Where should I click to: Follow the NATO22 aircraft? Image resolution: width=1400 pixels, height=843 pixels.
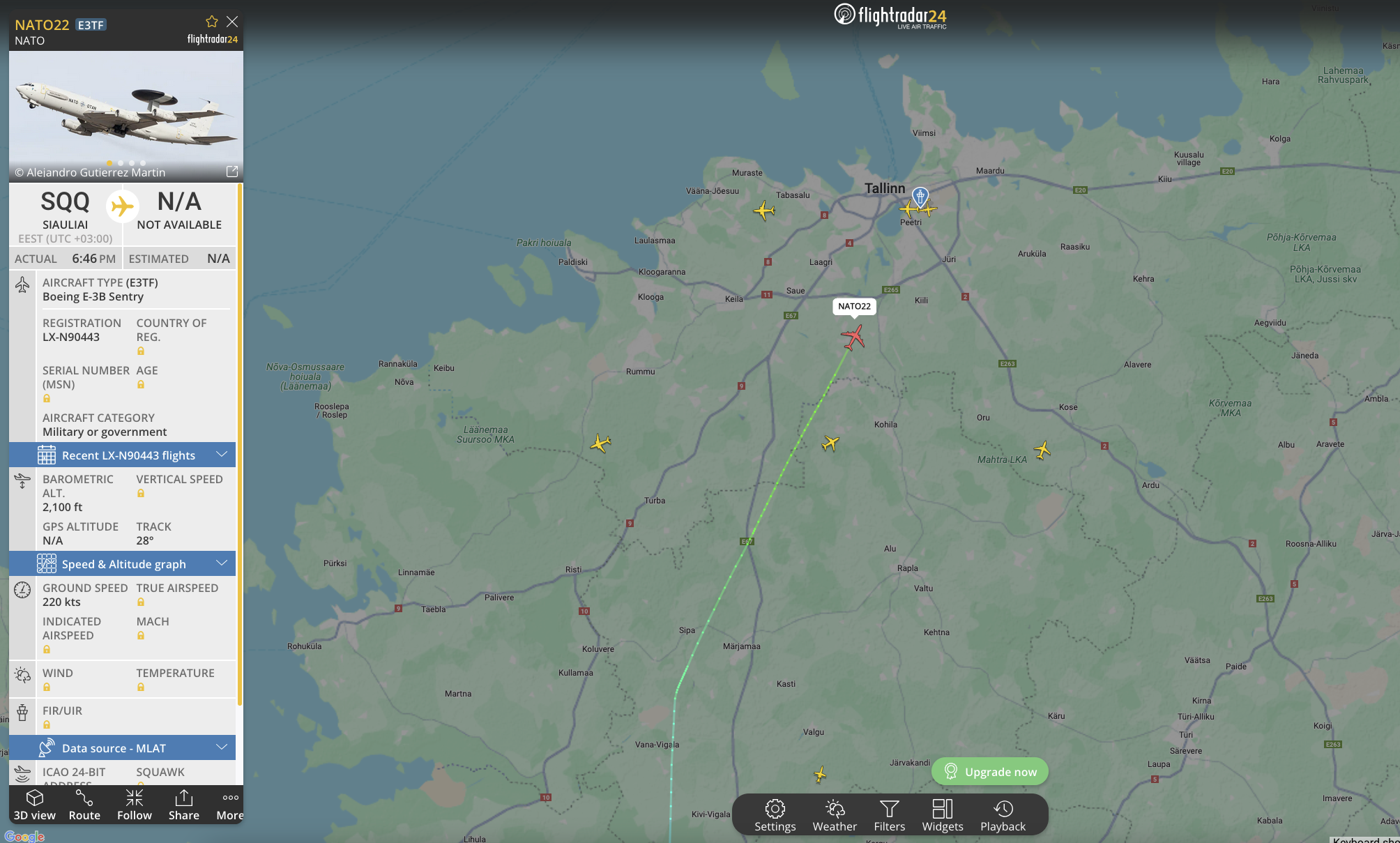(x=135, y=805)
